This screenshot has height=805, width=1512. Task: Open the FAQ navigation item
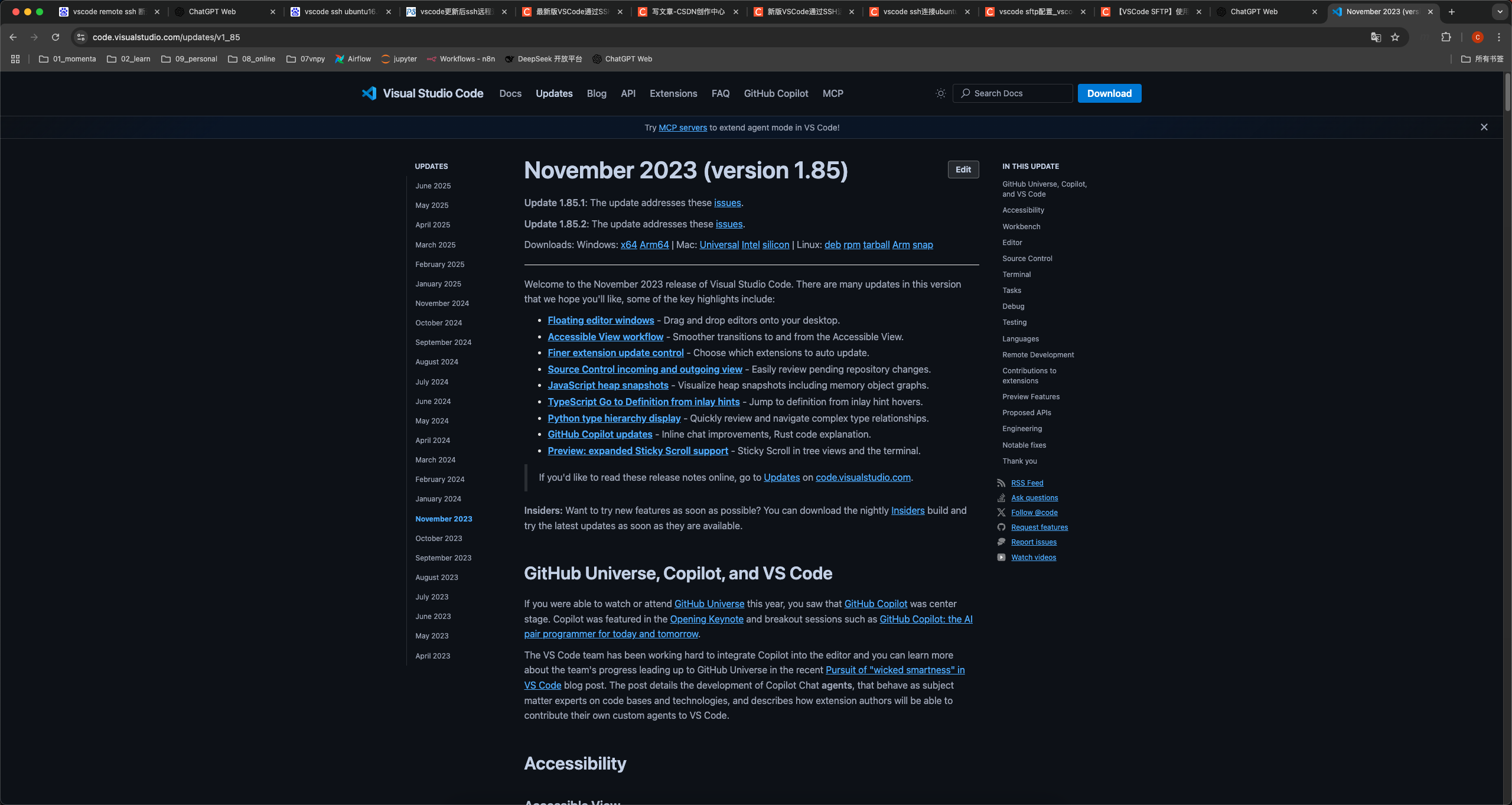(721, 93)
